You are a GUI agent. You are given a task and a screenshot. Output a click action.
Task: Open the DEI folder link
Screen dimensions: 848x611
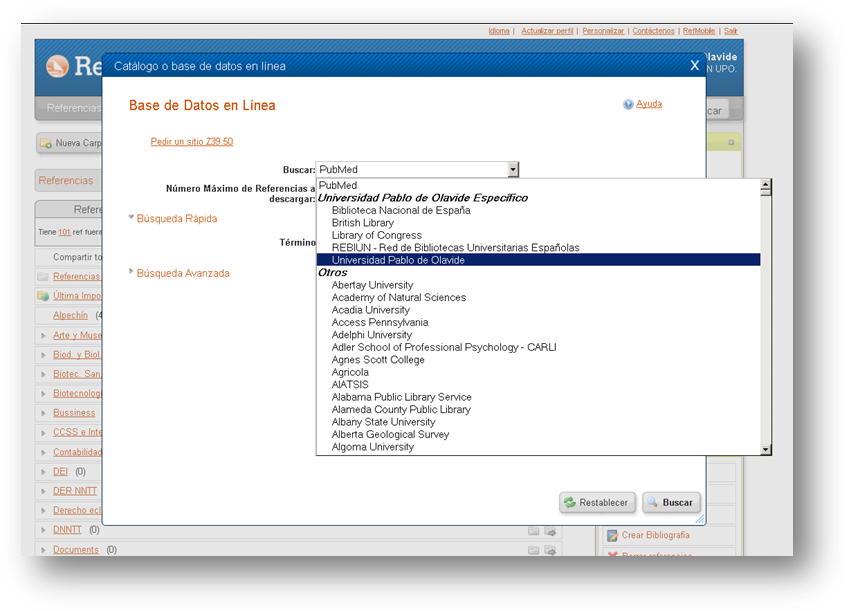click(60, 471)
